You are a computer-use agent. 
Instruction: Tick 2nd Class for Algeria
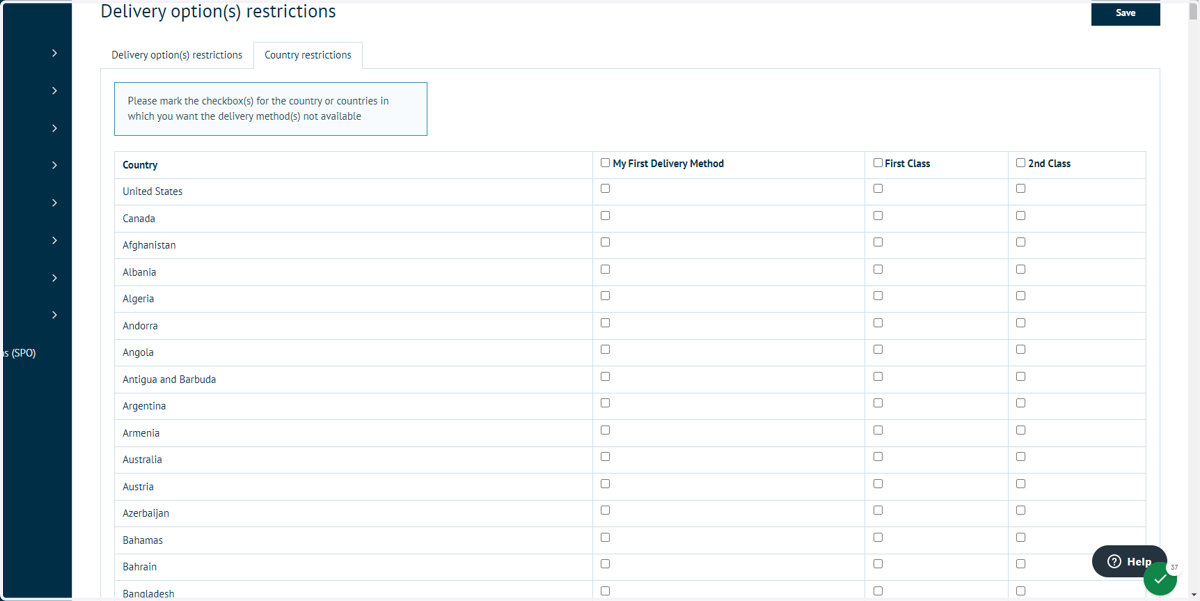[x=1021, y=296]
